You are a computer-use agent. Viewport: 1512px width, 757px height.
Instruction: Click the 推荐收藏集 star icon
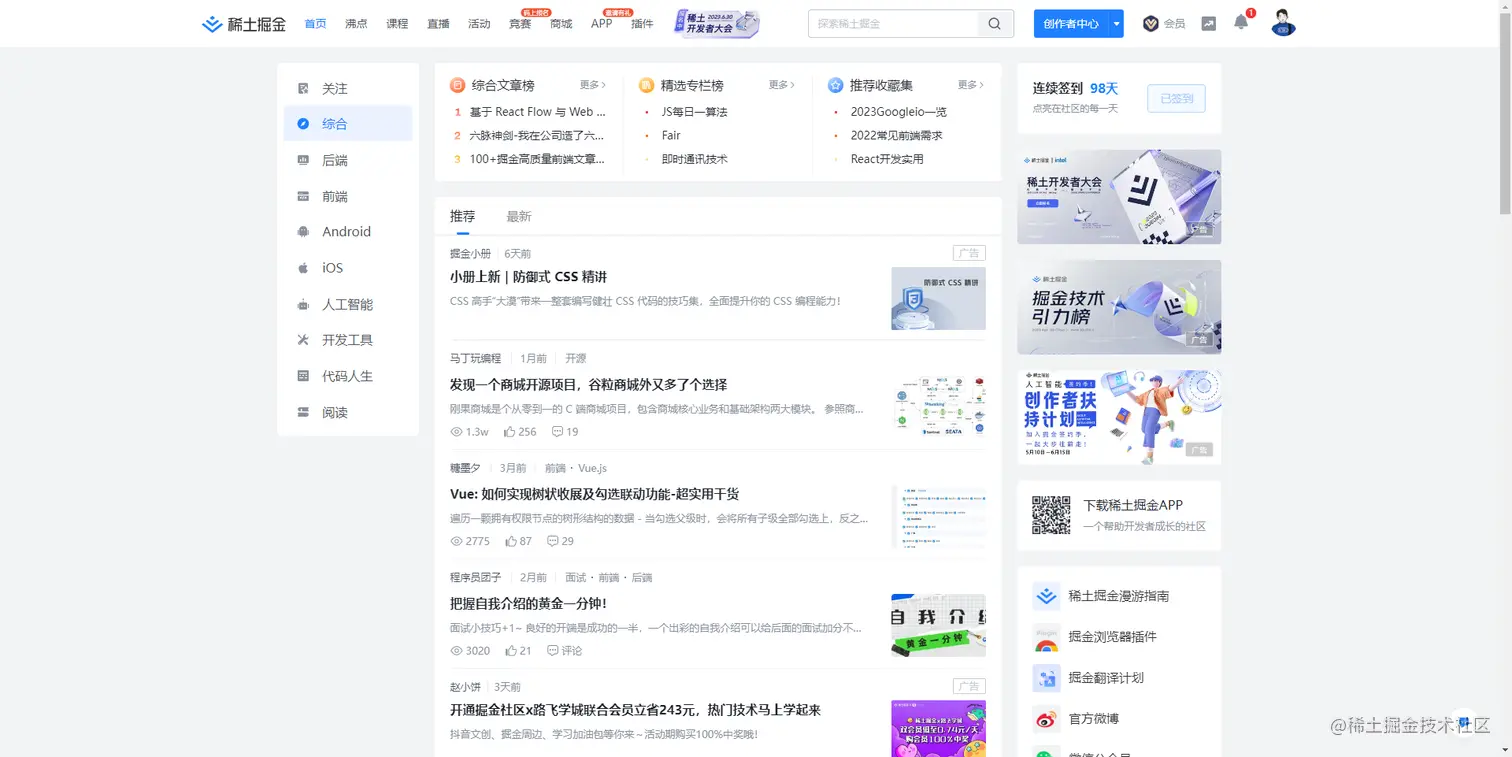[835, 85]
